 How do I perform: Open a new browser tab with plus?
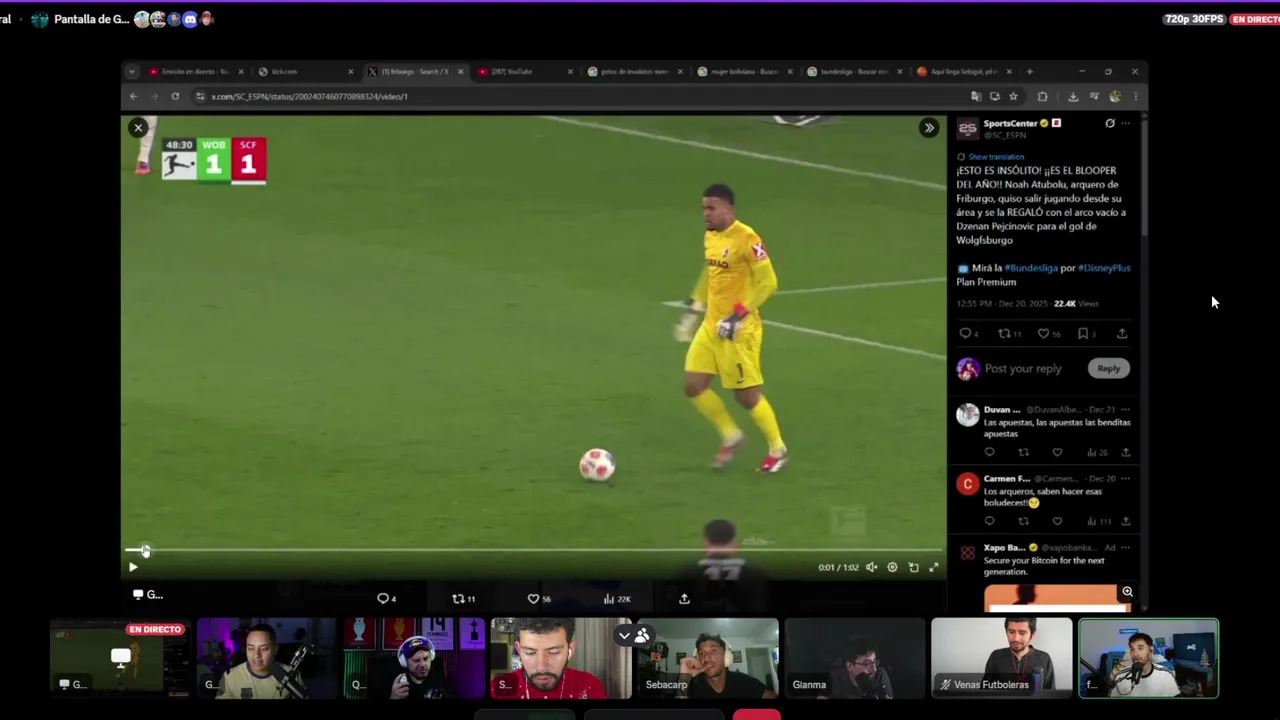1029,72
